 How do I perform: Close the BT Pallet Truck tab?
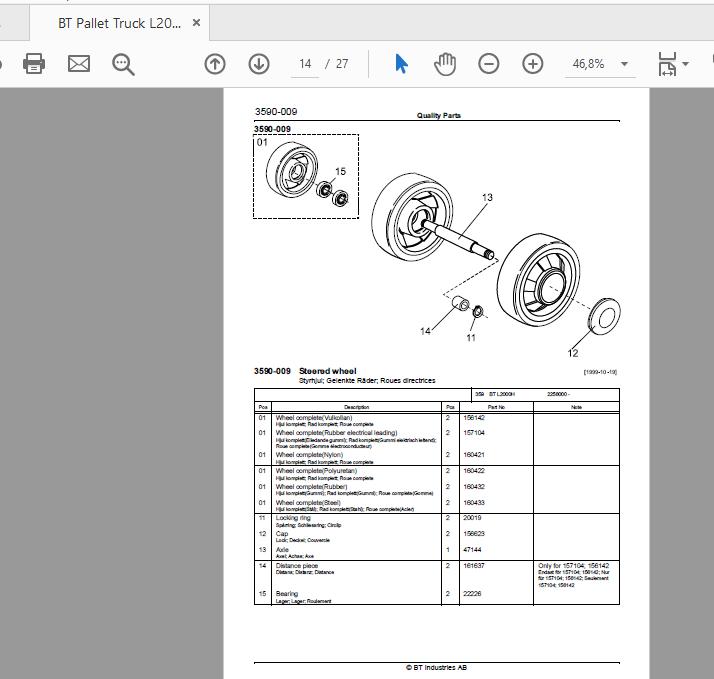click(x=196, y=23)
